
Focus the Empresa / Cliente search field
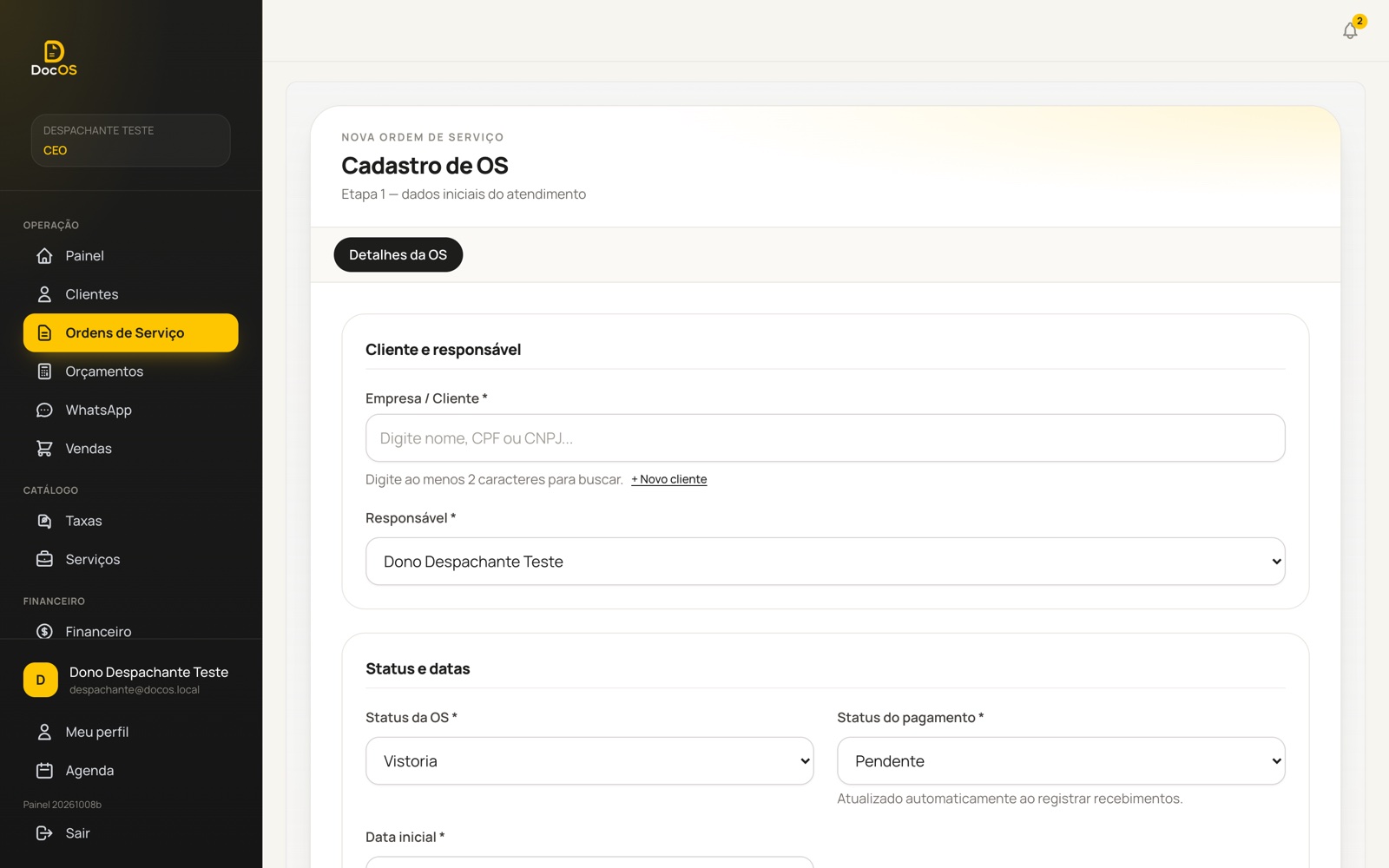[826, 438]
